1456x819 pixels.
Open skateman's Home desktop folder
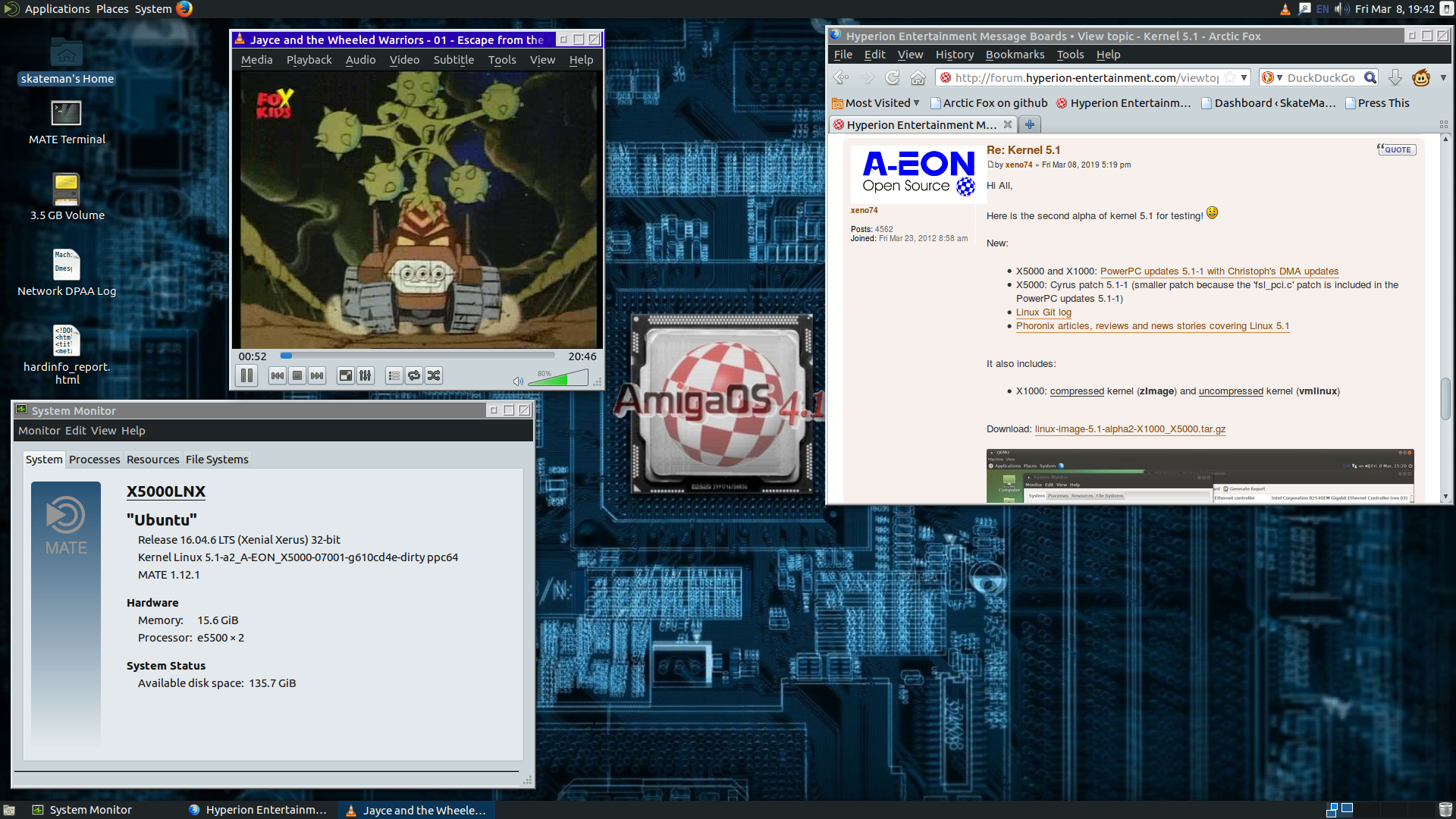point(67,61)
